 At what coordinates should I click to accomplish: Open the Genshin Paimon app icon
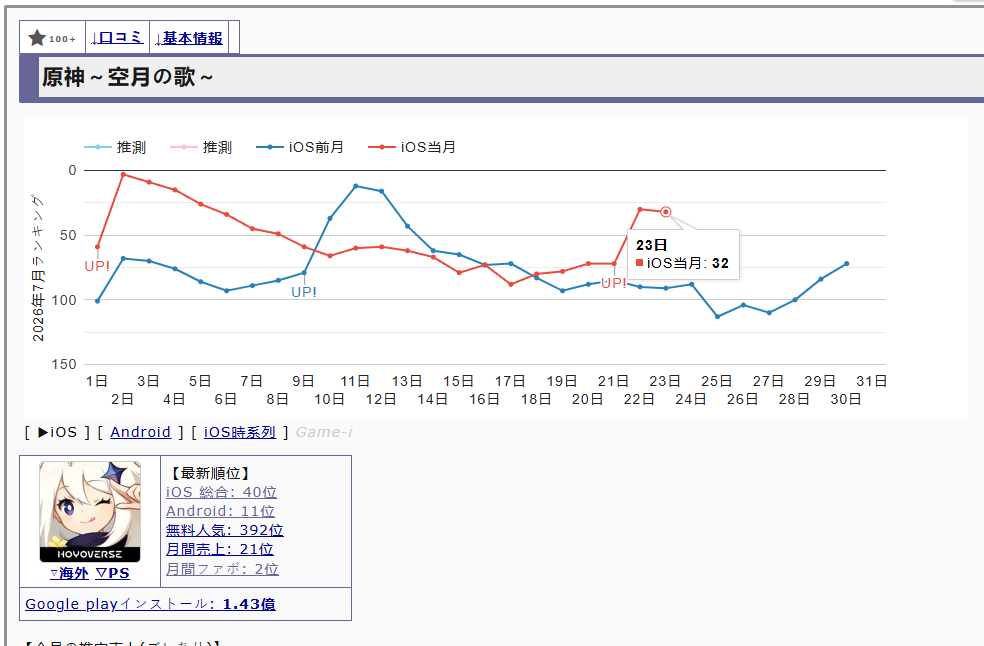click(90, 512)
